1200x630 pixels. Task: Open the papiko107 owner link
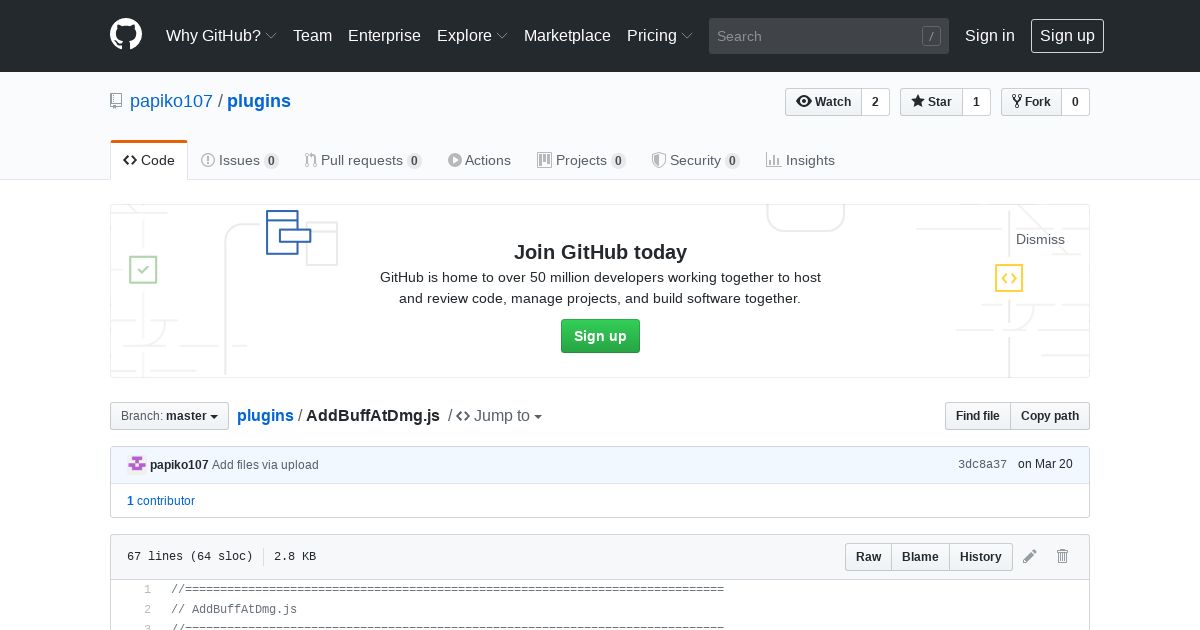click(171, 101)
